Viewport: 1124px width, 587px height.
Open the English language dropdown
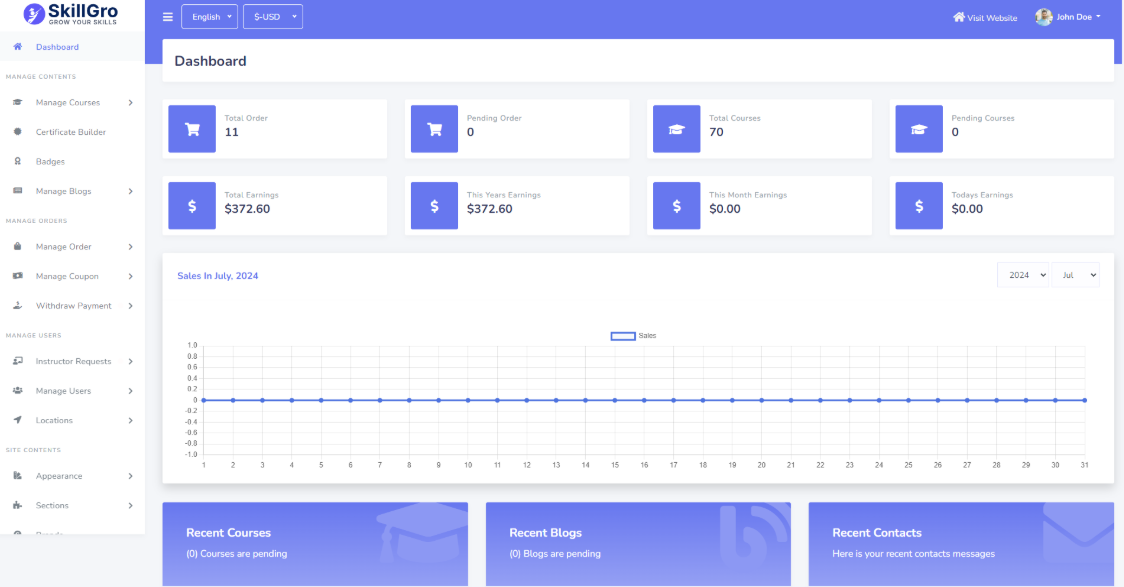pyautogui.click(x=209, y=17)
